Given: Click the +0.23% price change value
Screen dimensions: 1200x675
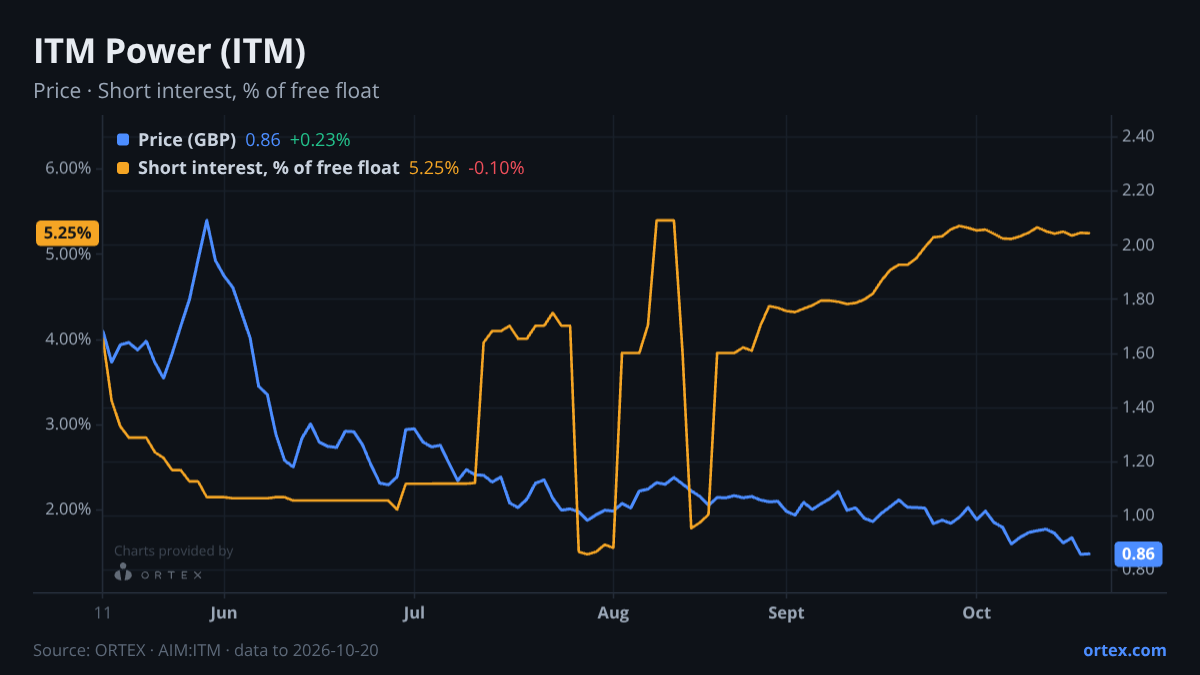Looking at the screenshot, I should (x=320, y=140).
